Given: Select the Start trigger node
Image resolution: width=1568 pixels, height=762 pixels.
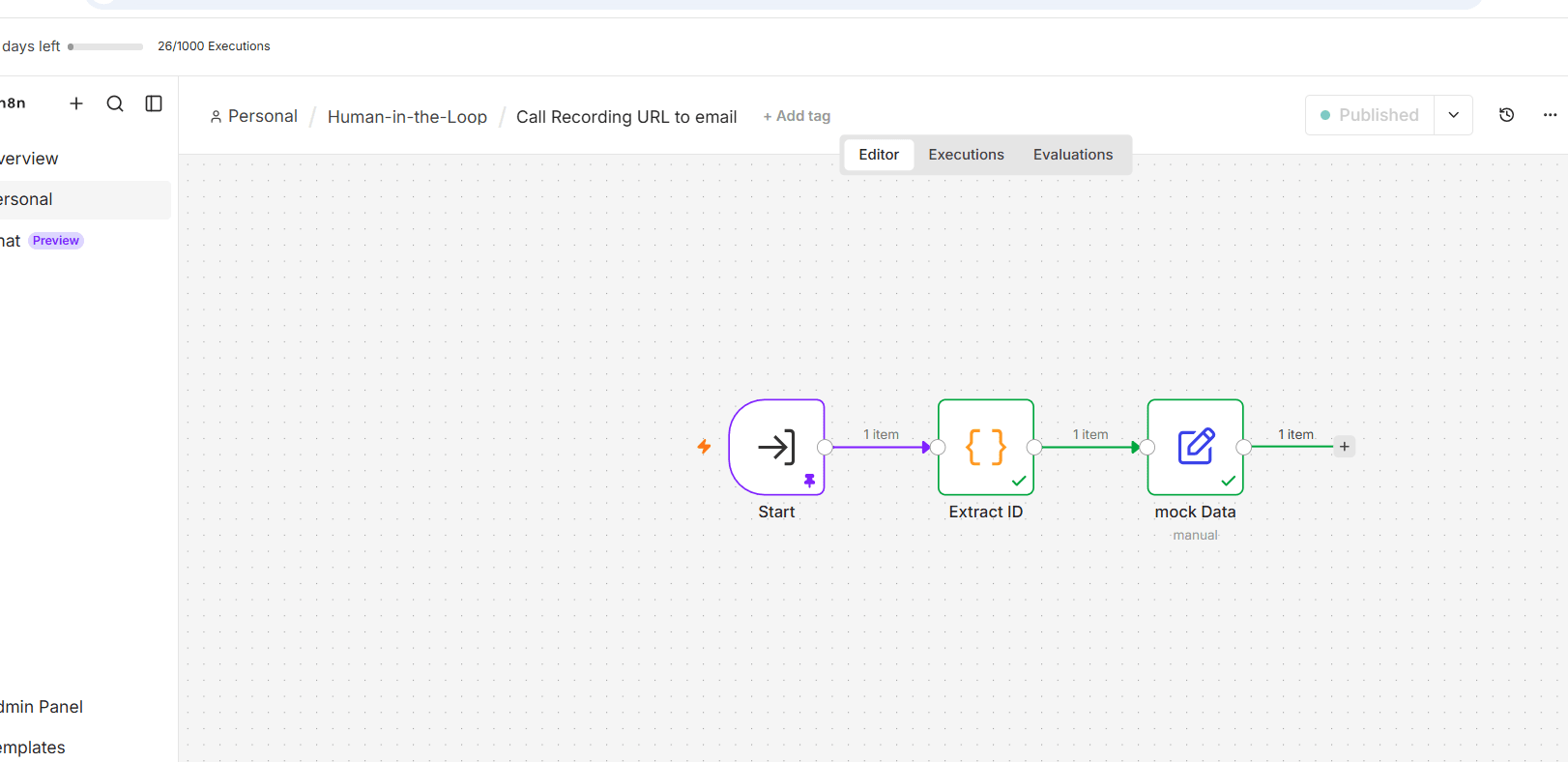Looking at the screenshot, I should pyautogui.click(x=777, y=447).
